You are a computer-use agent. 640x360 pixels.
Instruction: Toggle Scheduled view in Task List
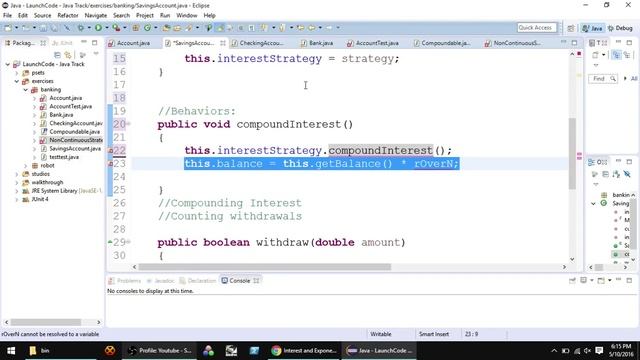[627, 55]
